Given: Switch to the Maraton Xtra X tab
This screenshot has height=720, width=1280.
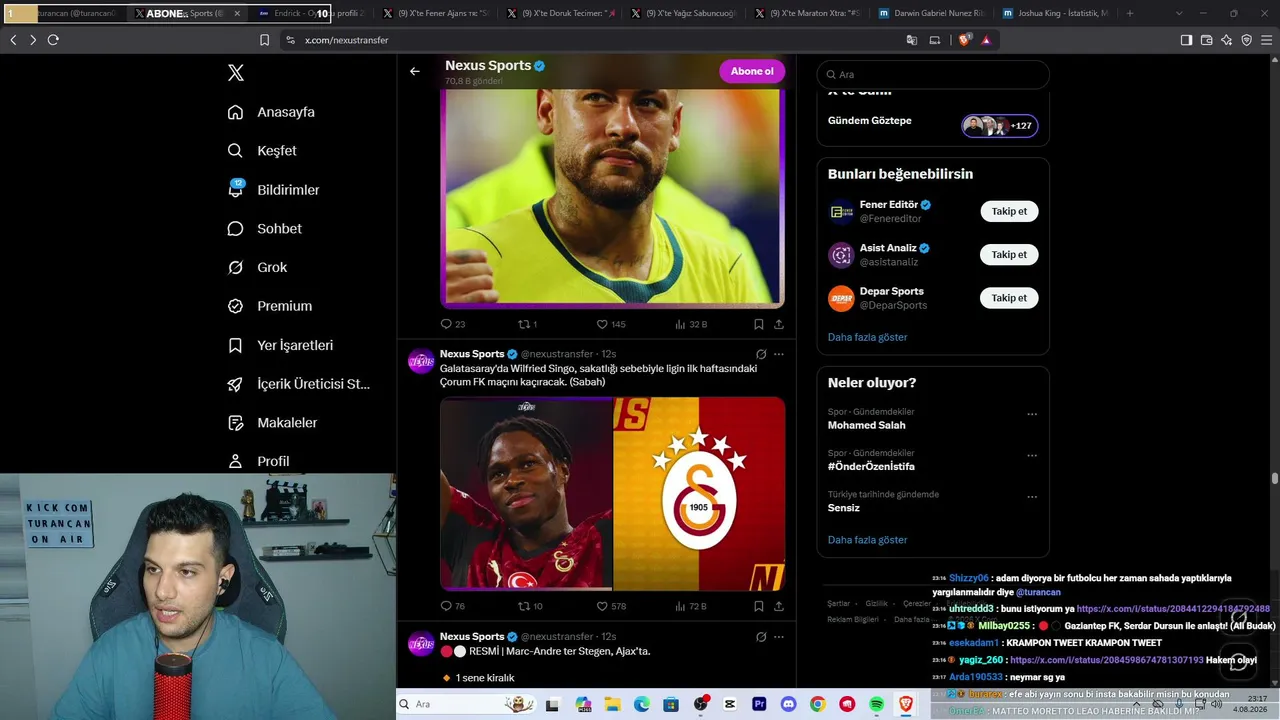Looking at the screenshot, I should click(x=808, y=14).
